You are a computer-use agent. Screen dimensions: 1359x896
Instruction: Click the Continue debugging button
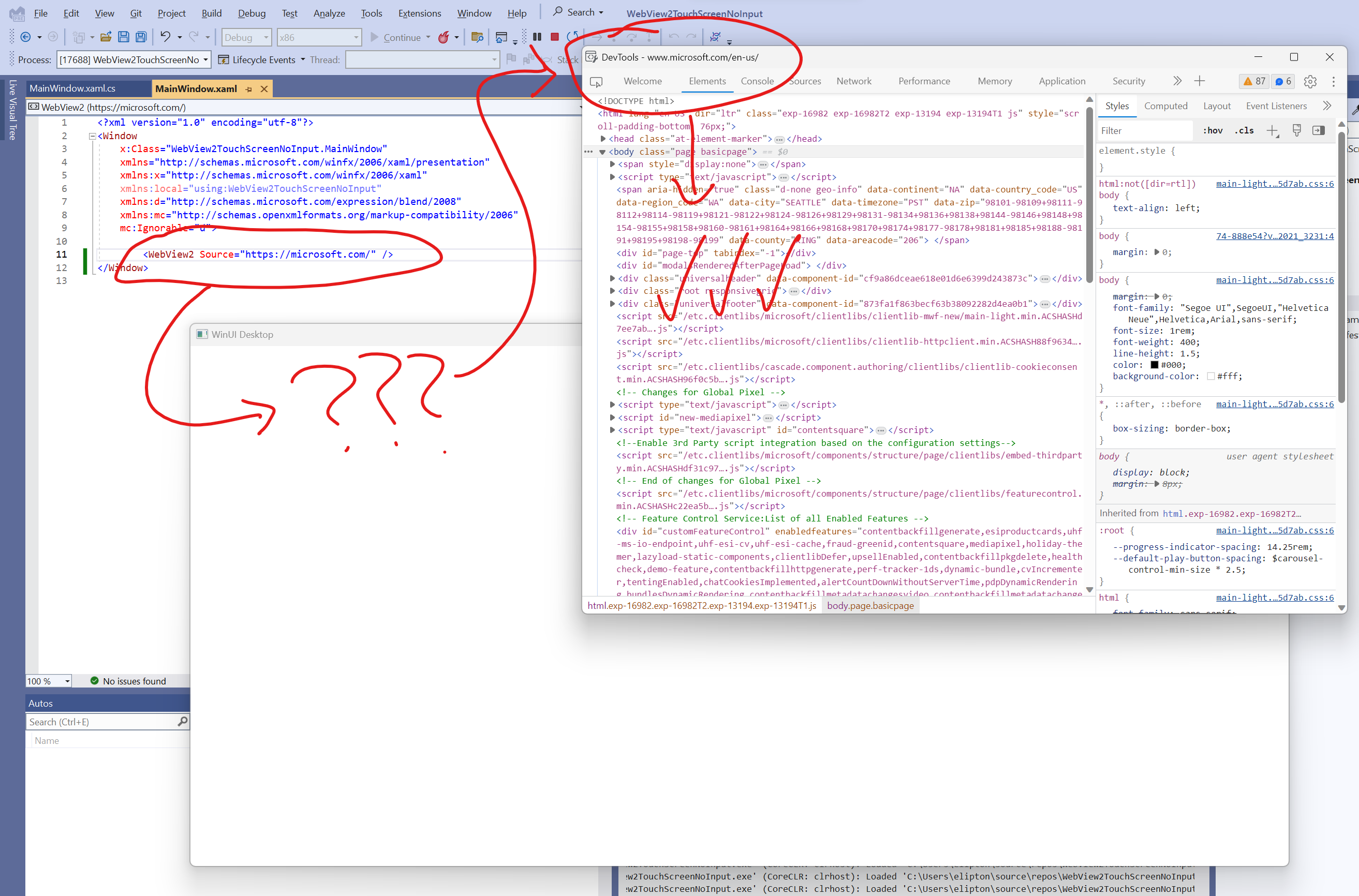coord(396,37)
